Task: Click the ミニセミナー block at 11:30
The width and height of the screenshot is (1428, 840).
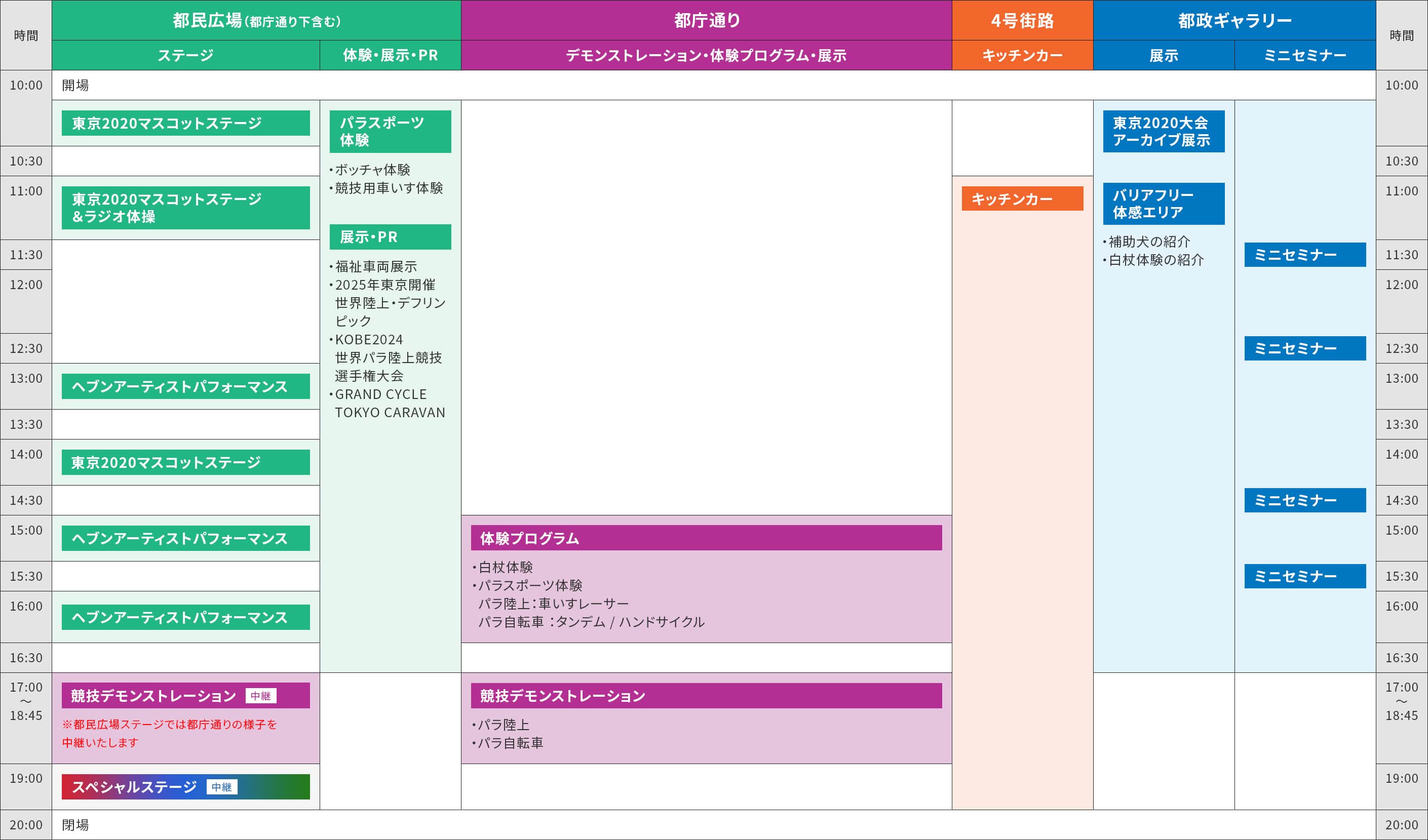Action: [1304, 255]
